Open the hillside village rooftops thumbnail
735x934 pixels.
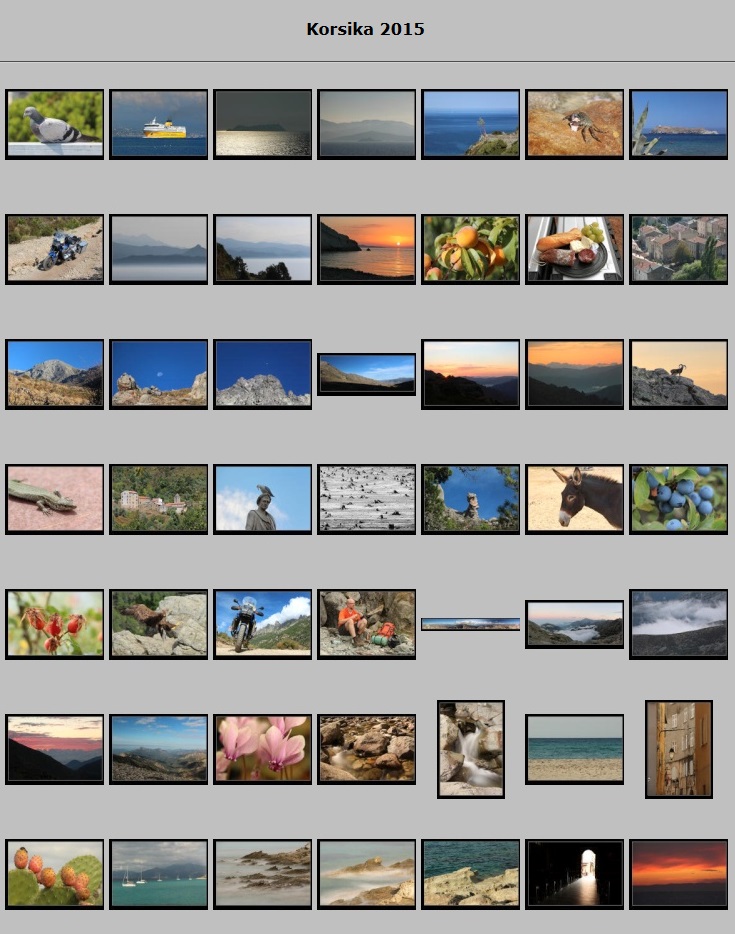pyautogui.click(x=679, y=249)
